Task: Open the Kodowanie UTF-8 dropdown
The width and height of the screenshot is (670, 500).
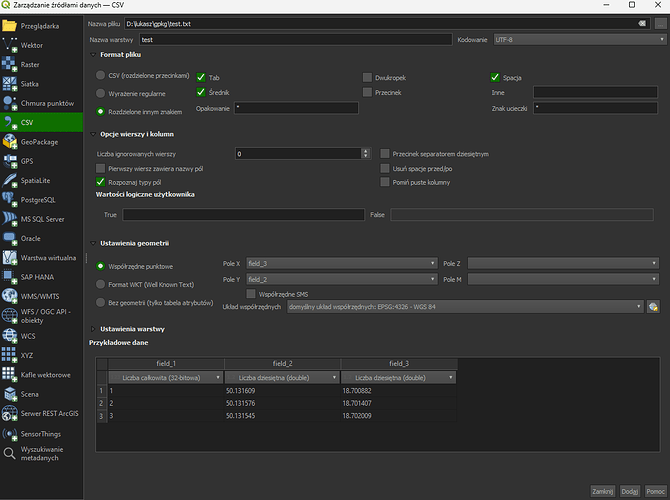Action: (578, 39)
